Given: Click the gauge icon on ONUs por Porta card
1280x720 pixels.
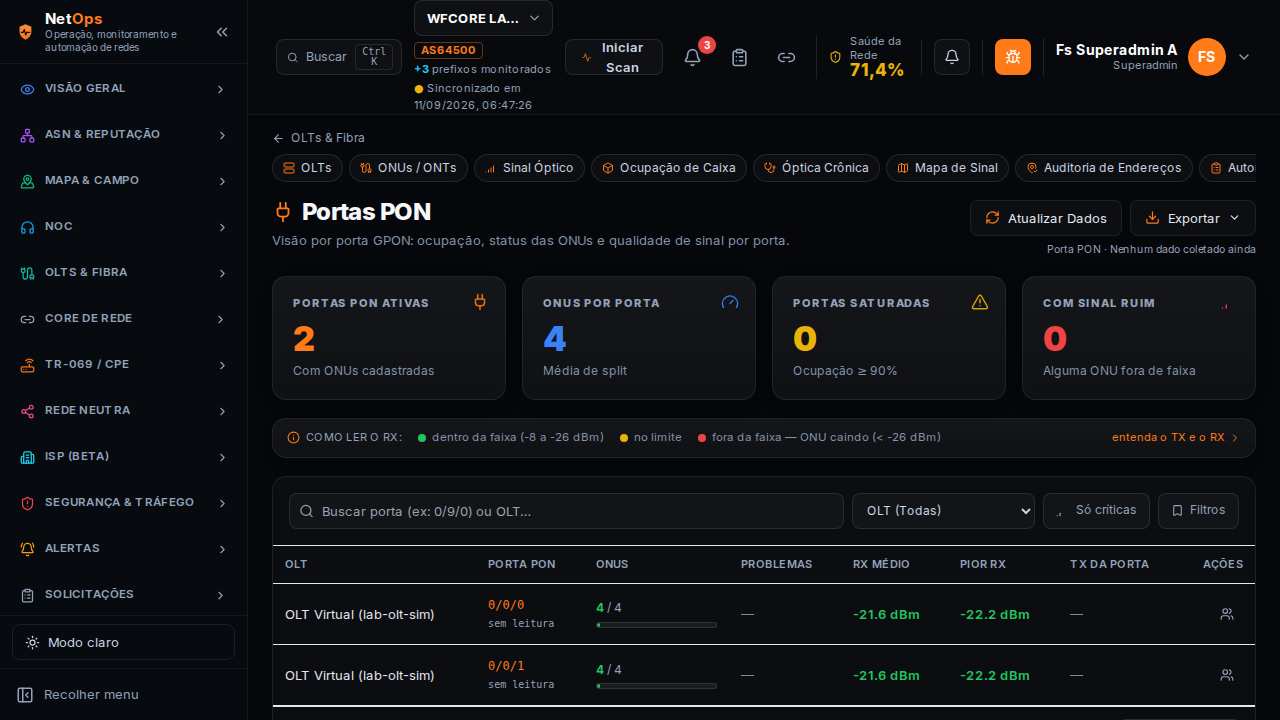Looking at the screenshot, I should point(730,302).
